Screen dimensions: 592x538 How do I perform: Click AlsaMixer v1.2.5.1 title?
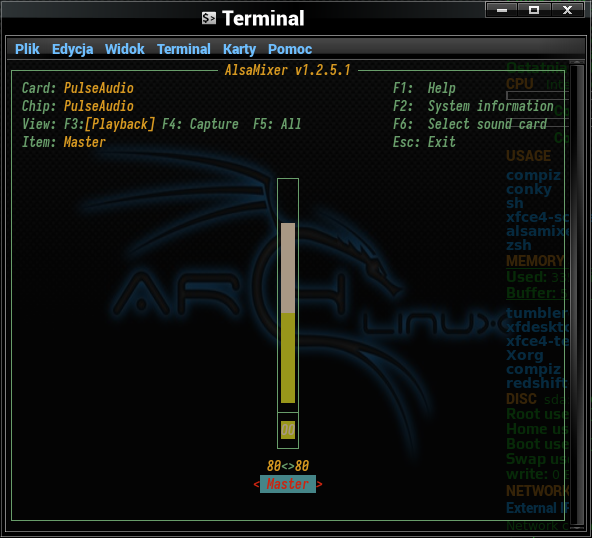point(288,70)
